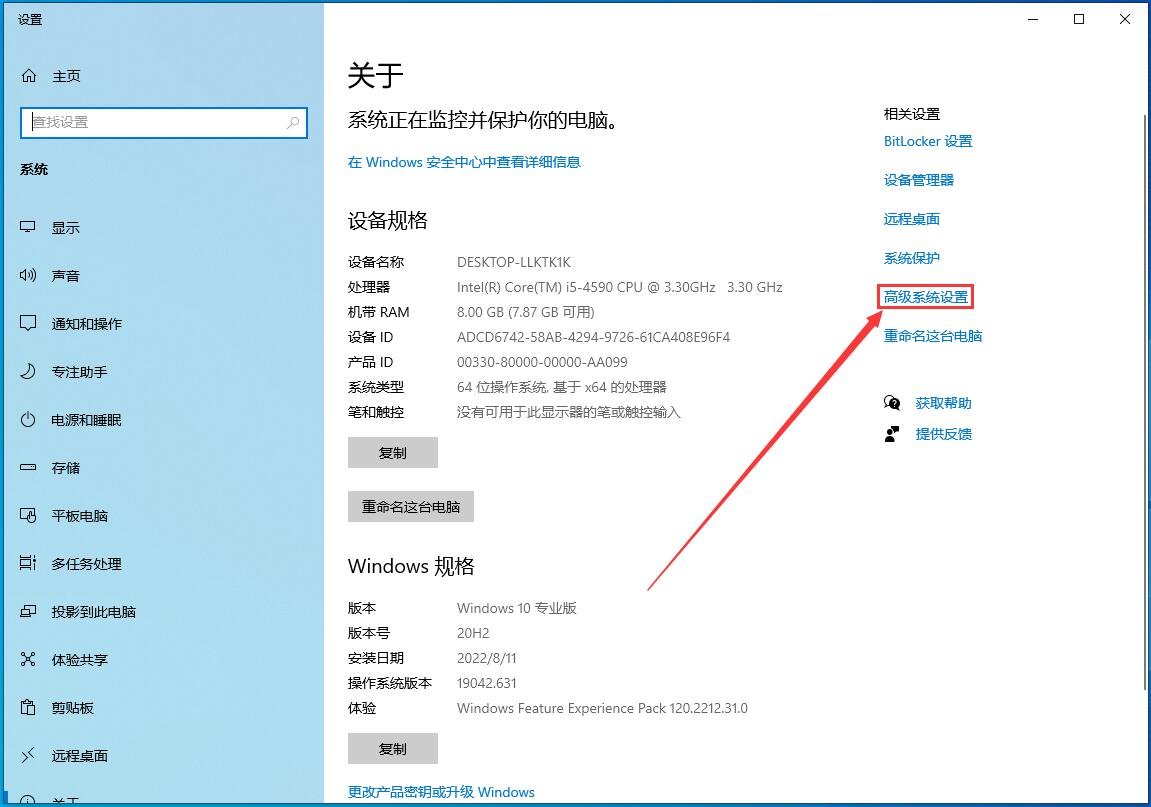
Task: Open 显示 display settings icon
Action: tap(29, 228)
